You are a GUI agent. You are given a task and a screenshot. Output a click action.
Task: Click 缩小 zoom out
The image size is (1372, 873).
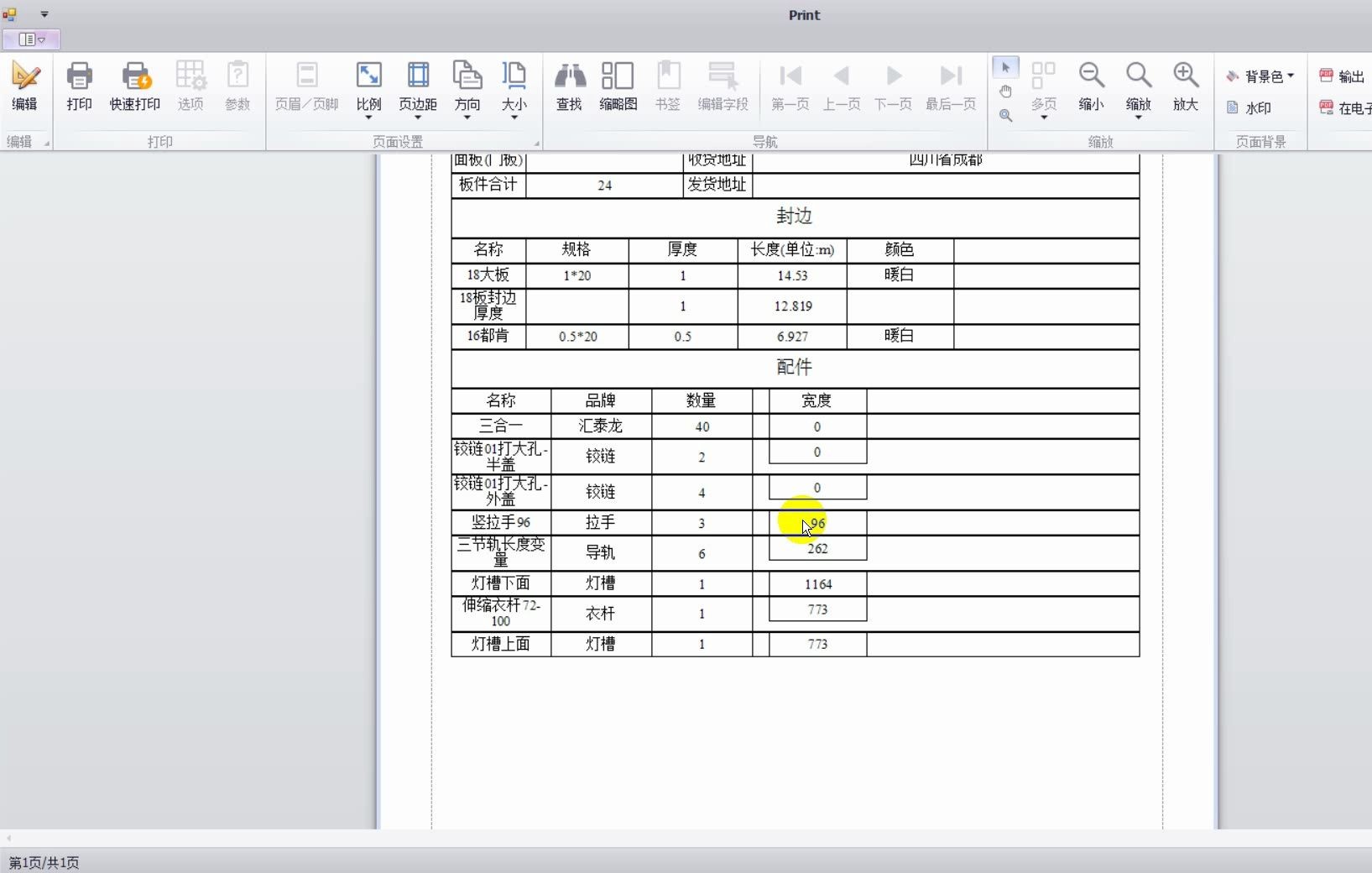1091,86
